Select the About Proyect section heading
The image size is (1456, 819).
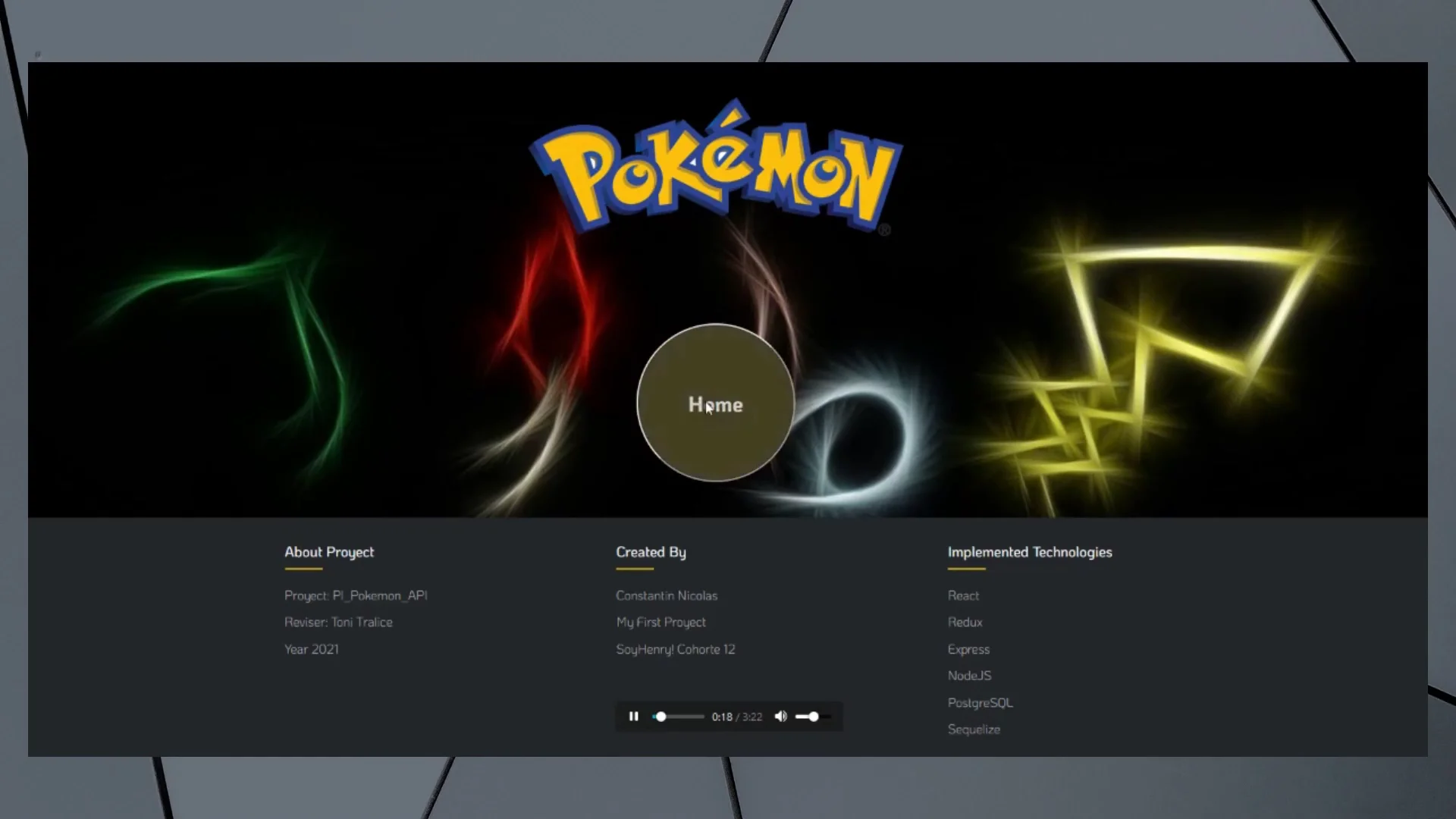[328, 552]
